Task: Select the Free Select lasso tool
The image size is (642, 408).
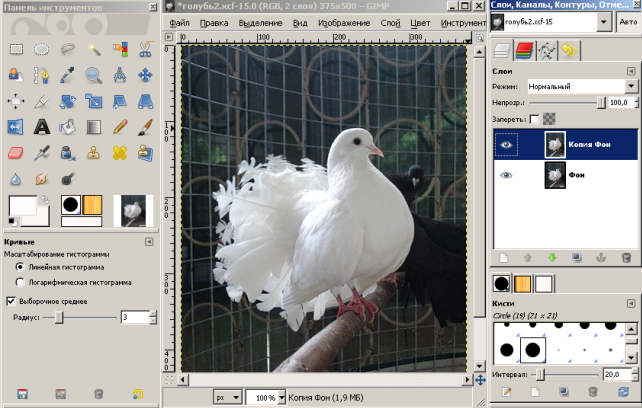Action: click(68, 50)
